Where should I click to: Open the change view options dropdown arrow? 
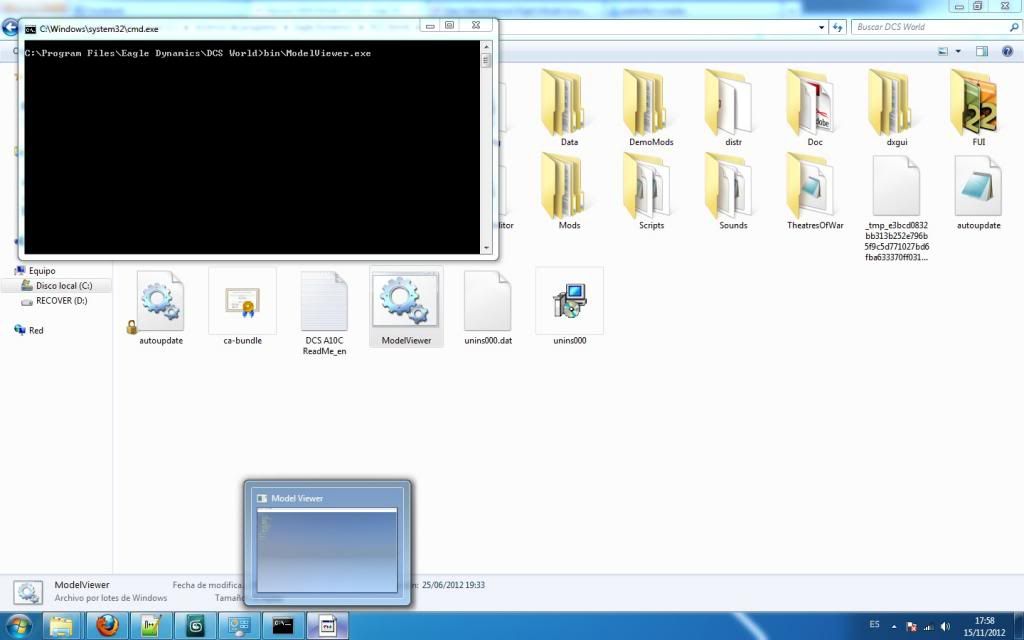tap(958, 51)
